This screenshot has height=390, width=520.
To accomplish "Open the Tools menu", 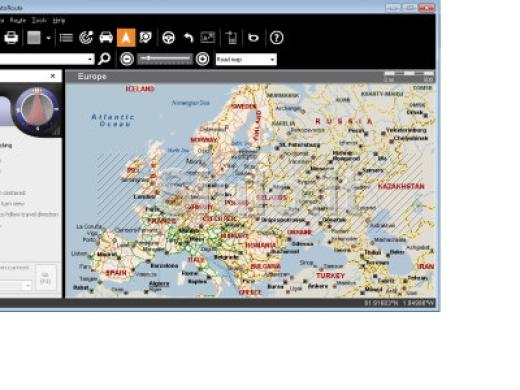I will coord(39,20).
